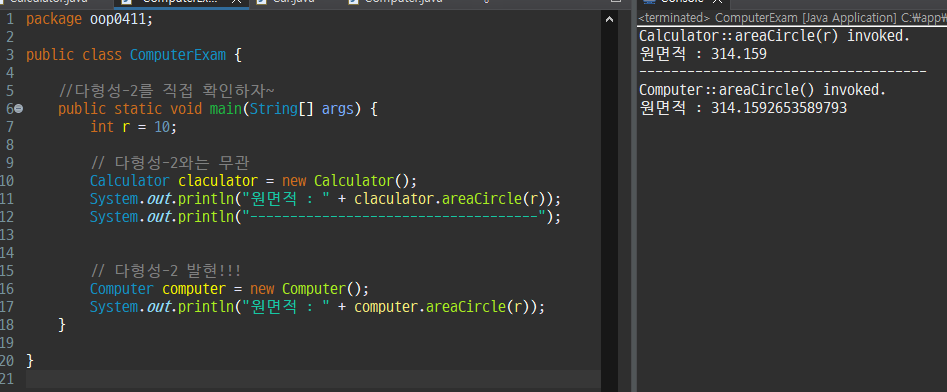
Task: Click the dashed separator line in console output
Action: pos(783,72)
